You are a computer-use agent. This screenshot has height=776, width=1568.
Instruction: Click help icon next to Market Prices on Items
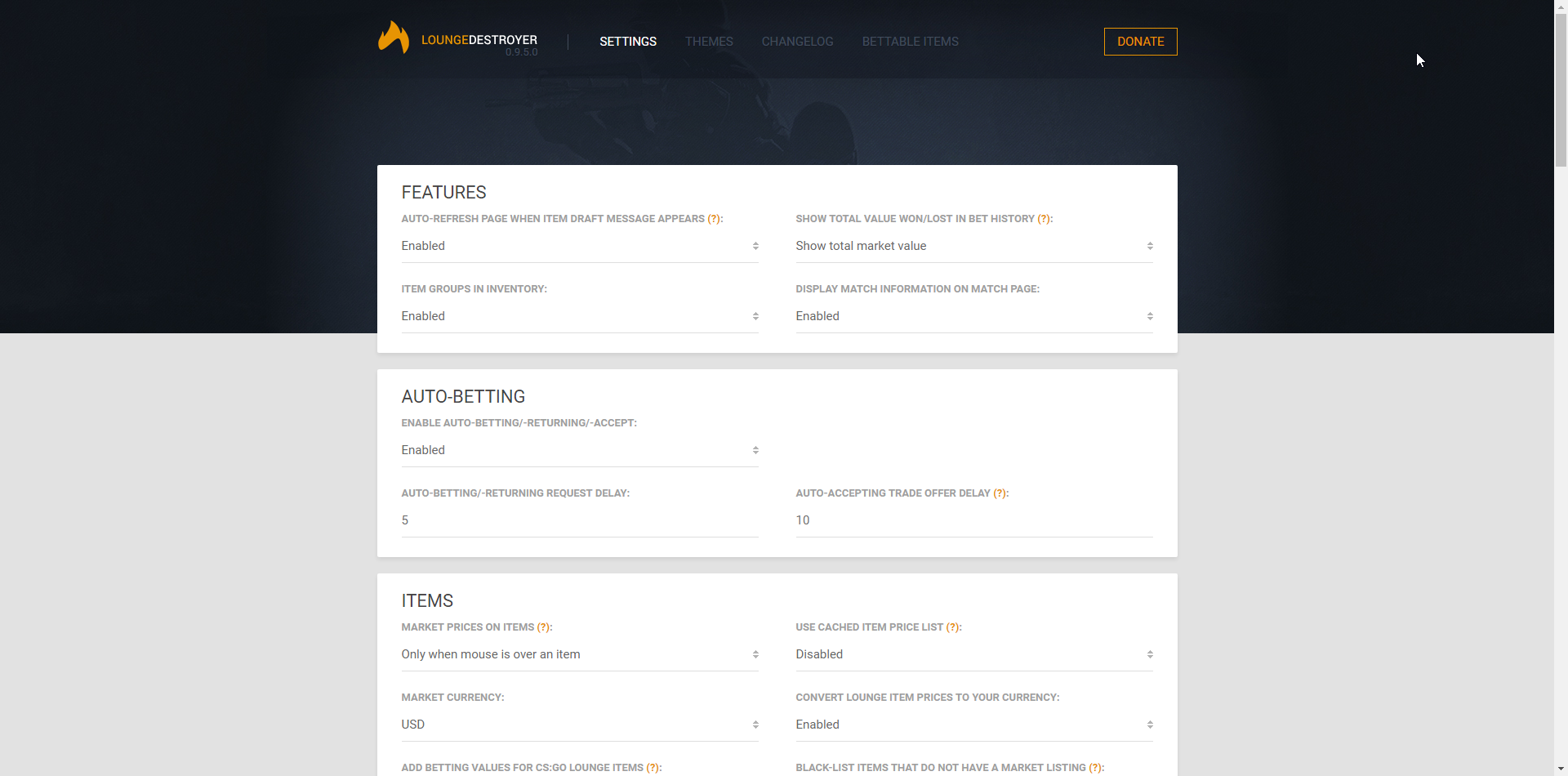(x=543, y=627)
